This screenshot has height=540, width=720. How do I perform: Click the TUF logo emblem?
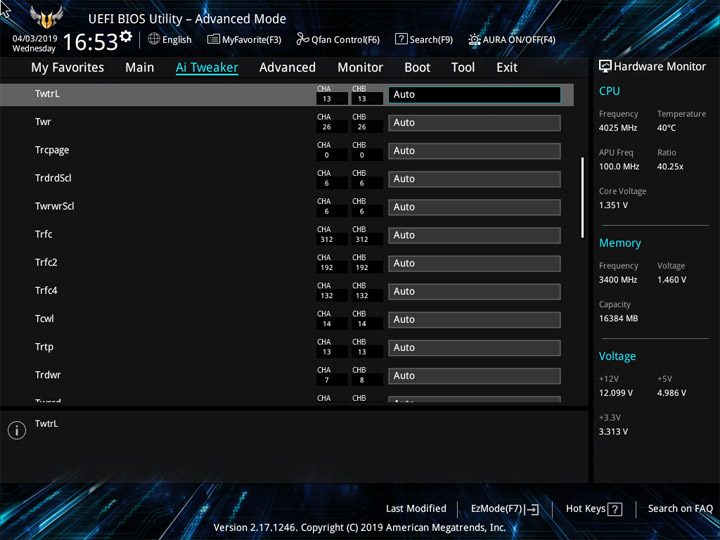pos(46,18)
